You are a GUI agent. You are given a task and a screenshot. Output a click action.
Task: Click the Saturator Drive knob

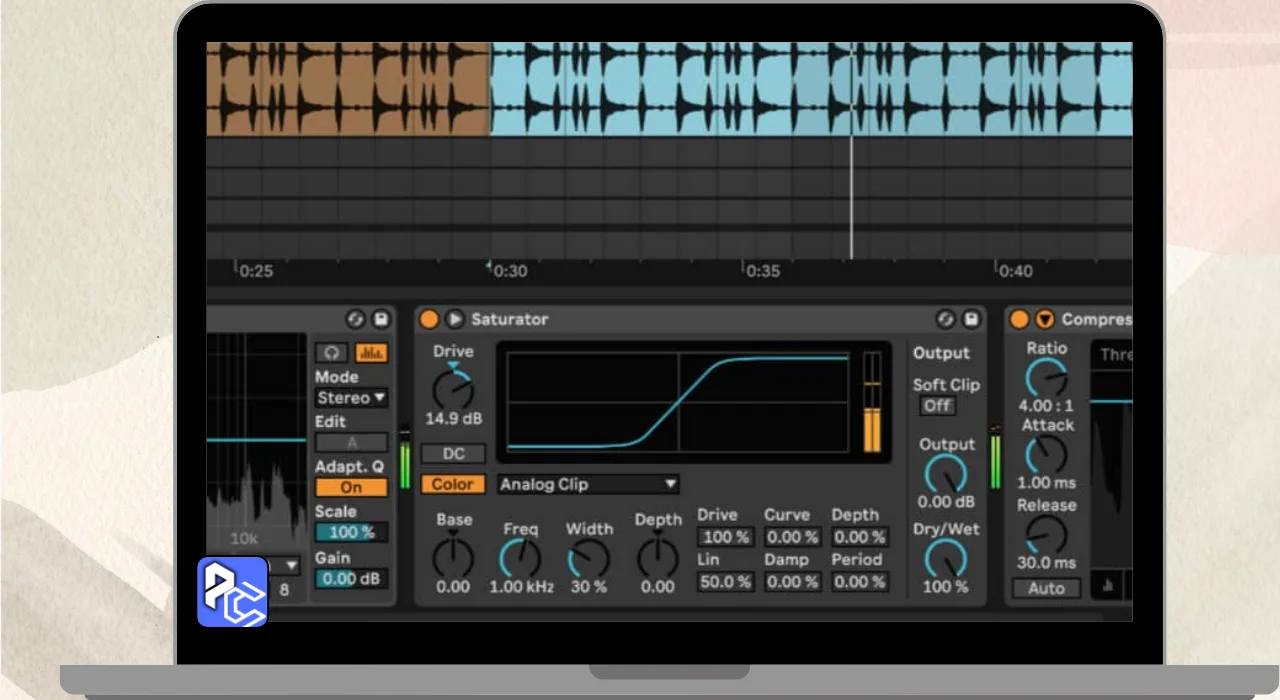[453, 390]
